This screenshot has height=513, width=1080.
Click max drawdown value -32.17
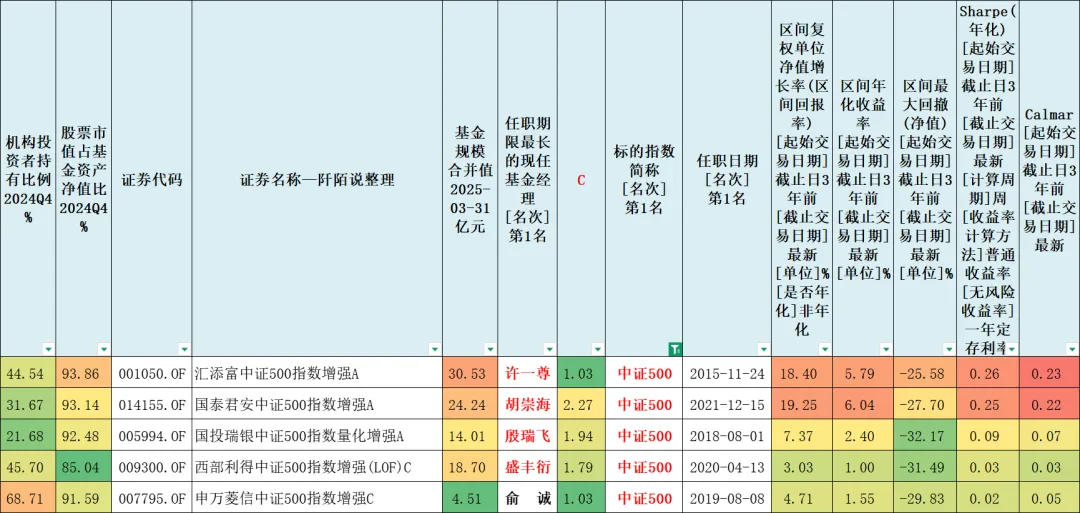tap(926, 436)
